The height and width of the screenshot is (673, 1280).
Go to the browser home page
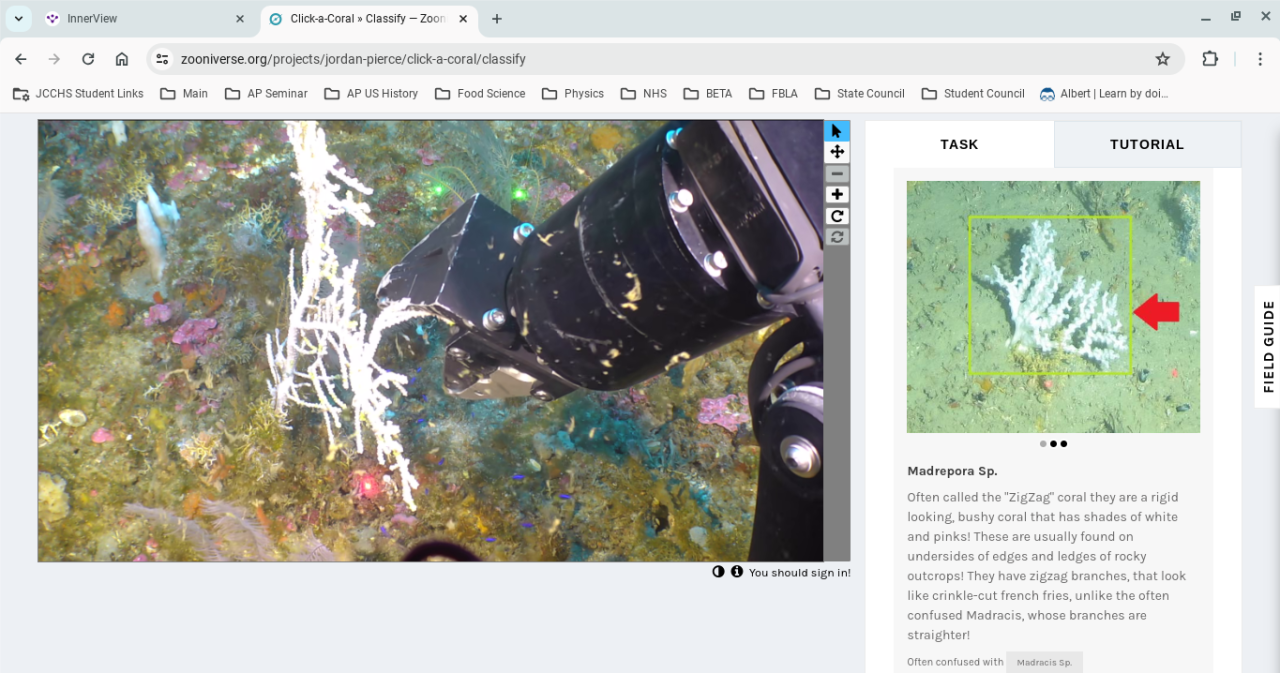tap(122, 59)
